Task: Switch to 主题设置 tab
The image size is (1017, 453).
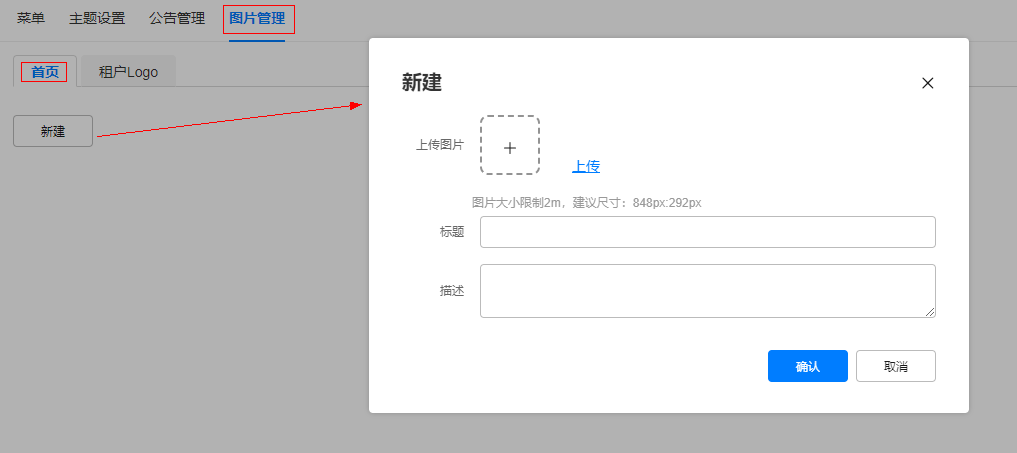Action: click(x=97, y=19)
